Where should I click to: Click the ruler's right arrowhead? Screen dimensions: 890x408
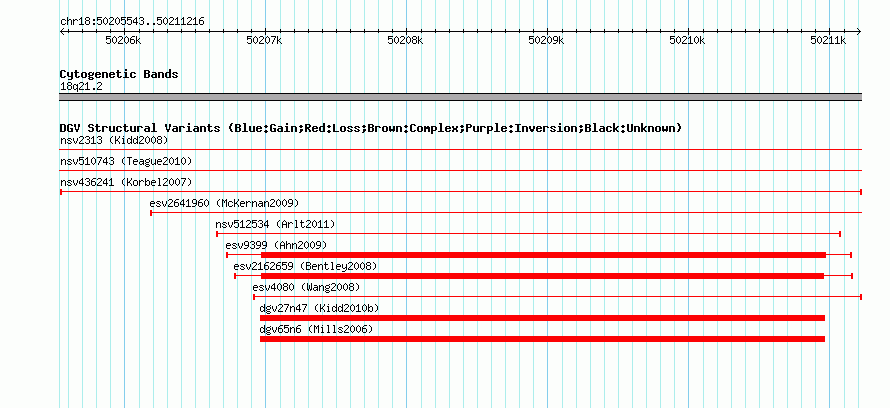pyautogui.click(x=859, y=31)
